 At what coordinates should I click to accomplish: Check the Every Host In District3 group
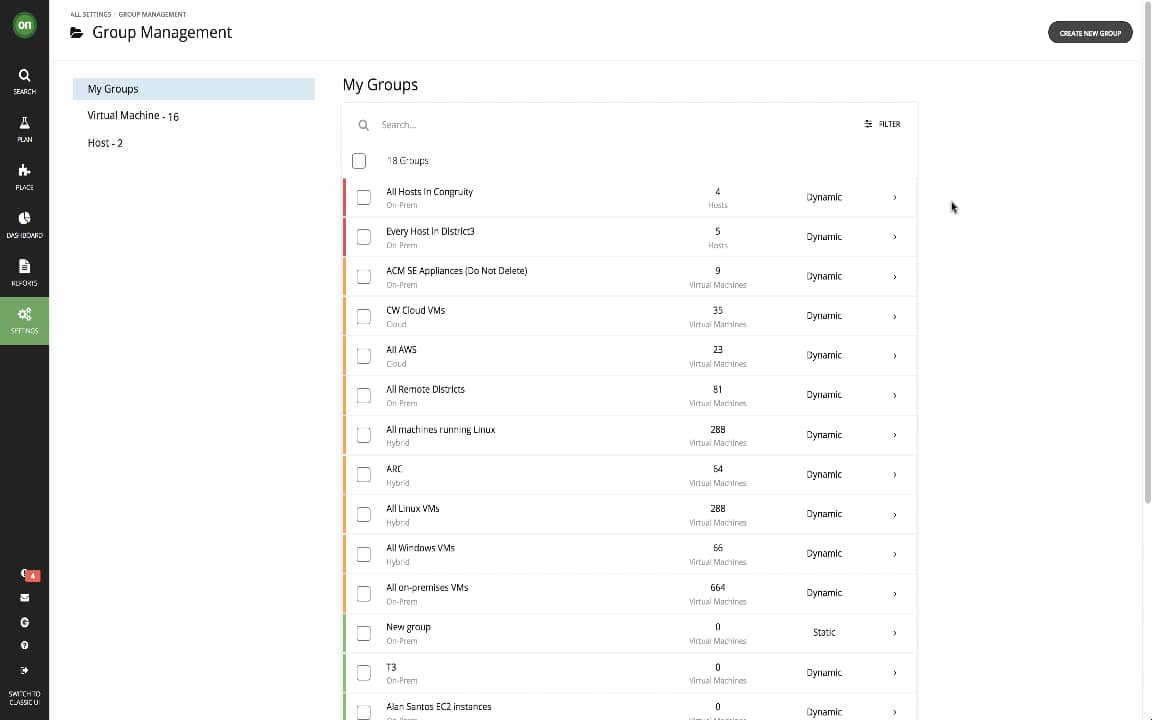click(364, 237)
